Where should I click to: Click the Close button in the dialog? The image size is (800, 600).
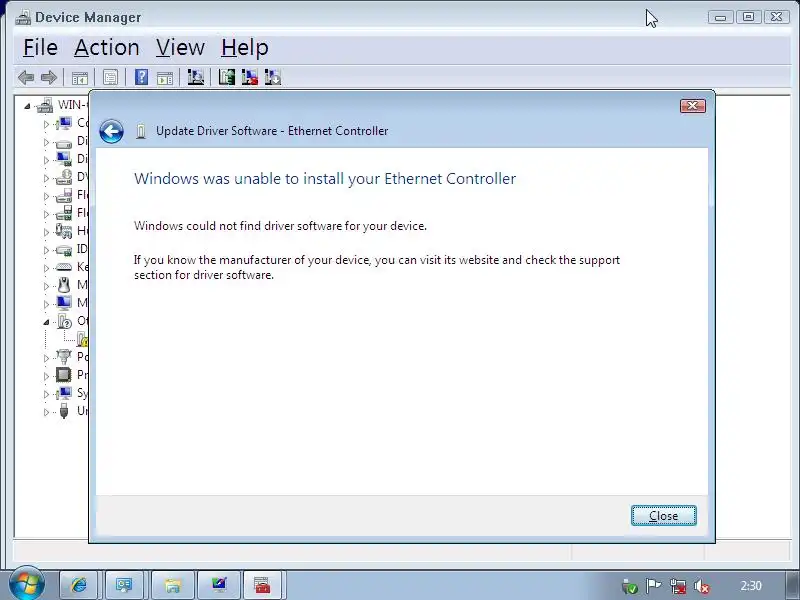(x=663, y=515)
